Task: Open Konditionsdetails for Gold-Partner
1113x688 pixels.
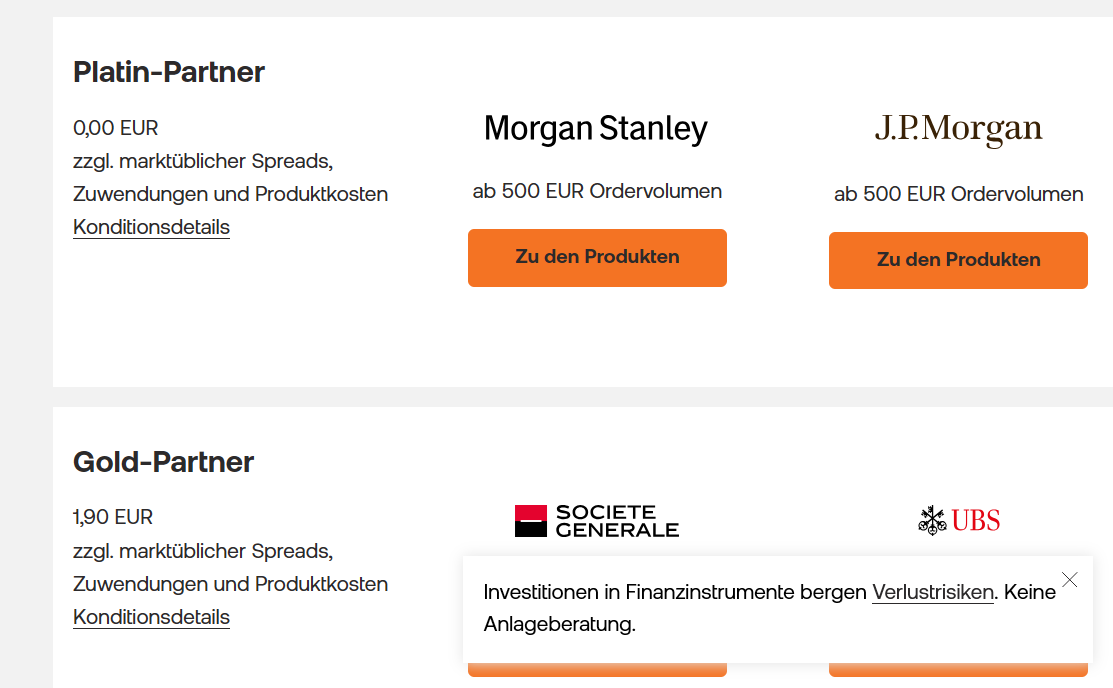Action: tap(151, 617)
